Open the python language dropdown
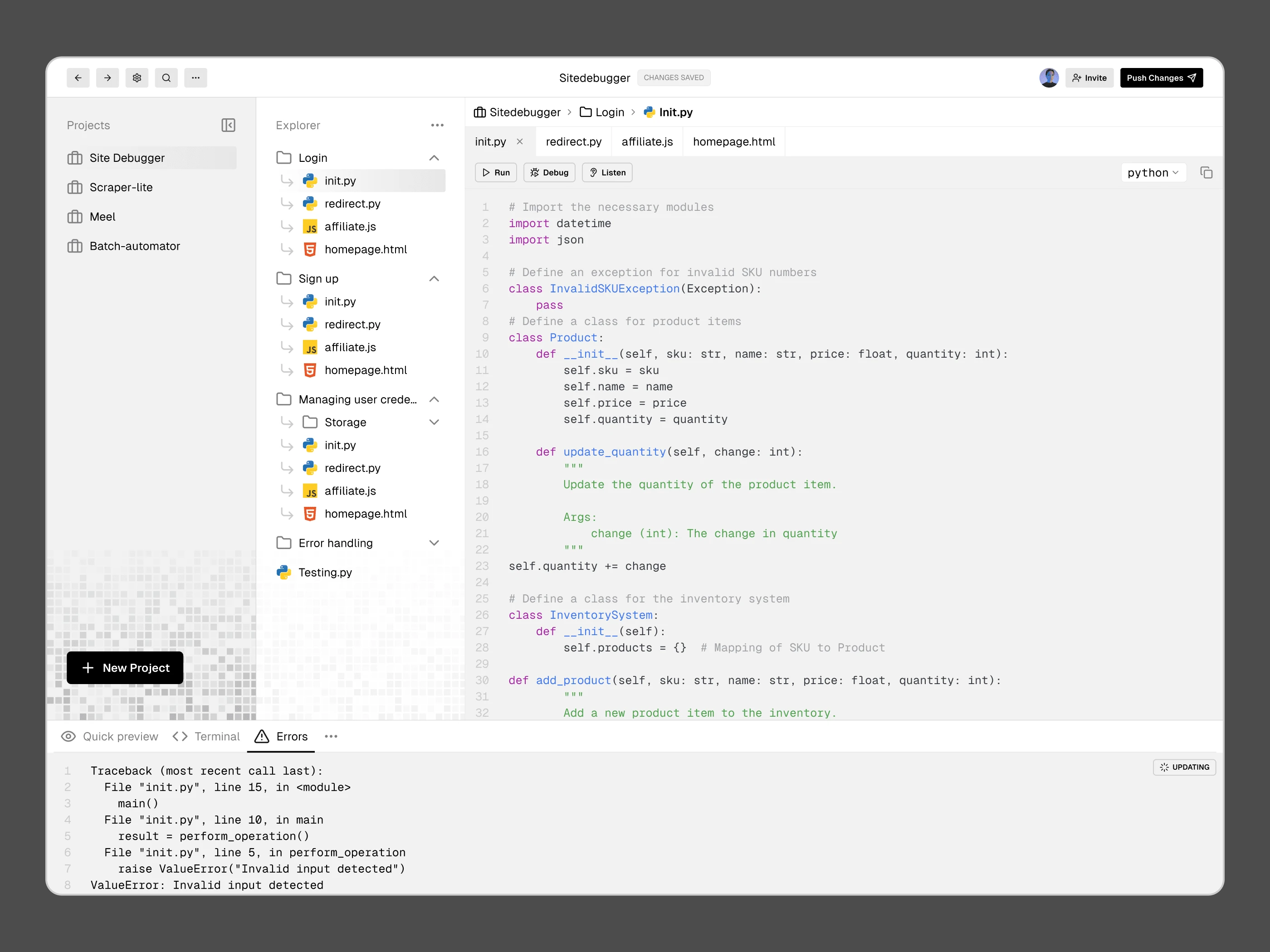1270x952 pixels. pyautogui.click(x=1153, y=172)
